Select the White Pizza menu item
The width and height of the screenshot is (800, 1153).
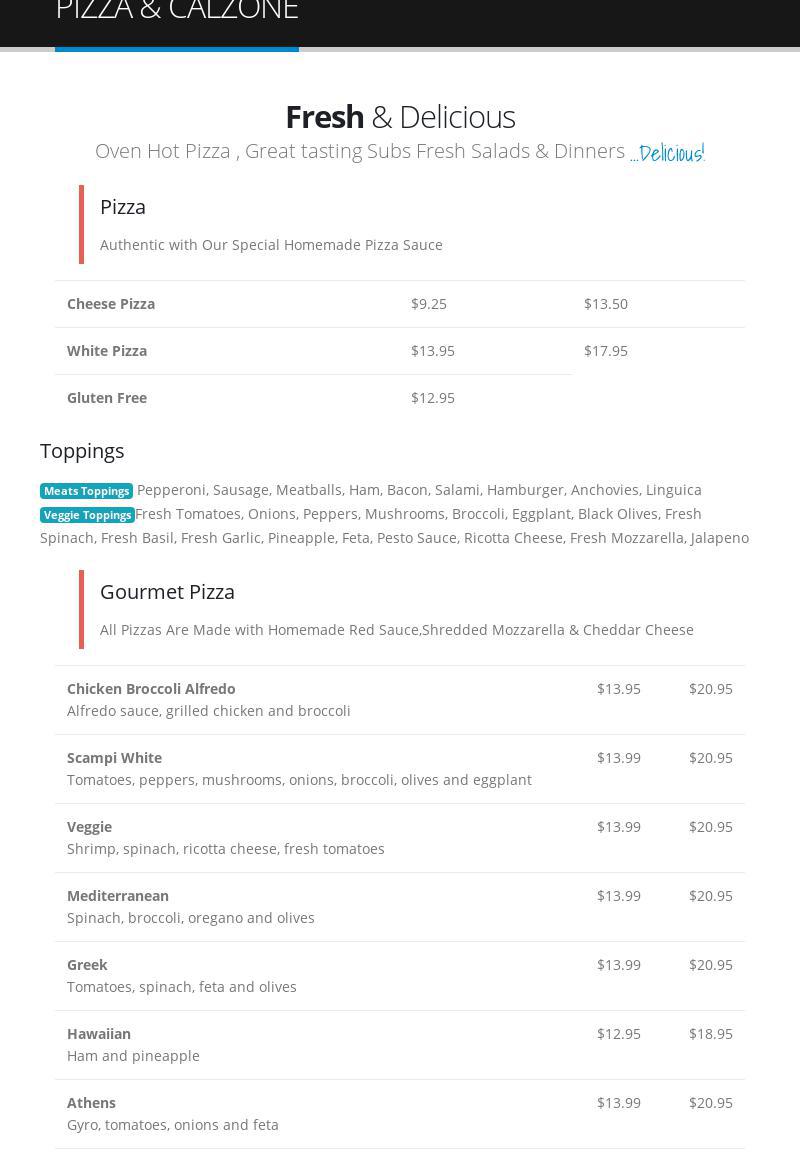point(107,351)
